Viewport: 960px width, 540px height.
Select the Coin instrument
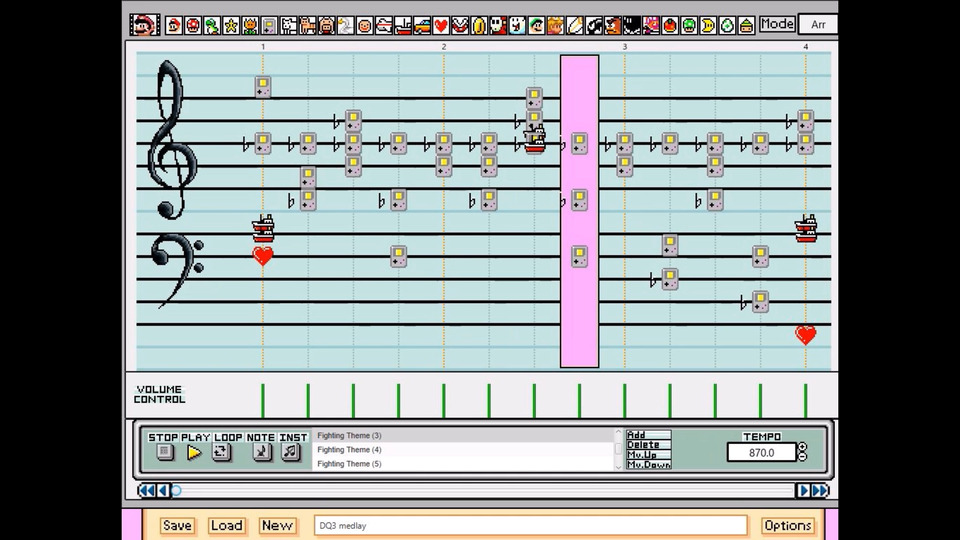pos(479,26)
